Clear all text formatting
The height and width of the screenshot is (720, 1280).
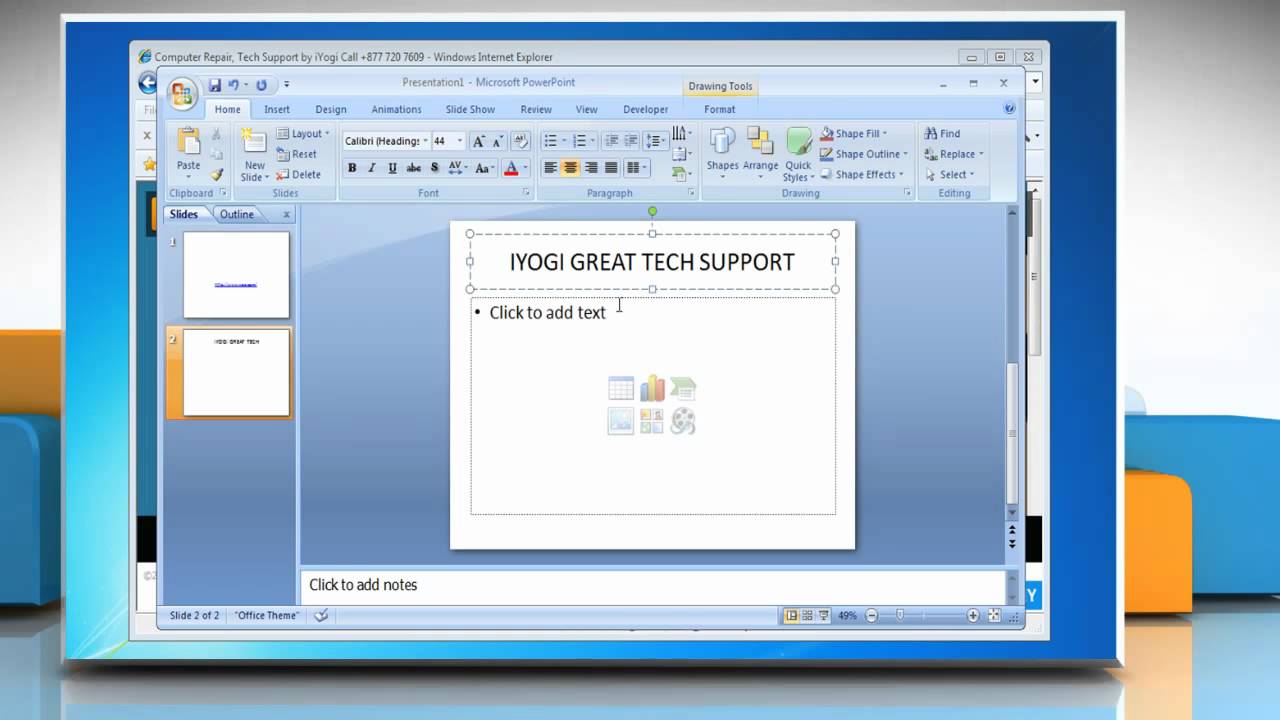click(520, 141)
